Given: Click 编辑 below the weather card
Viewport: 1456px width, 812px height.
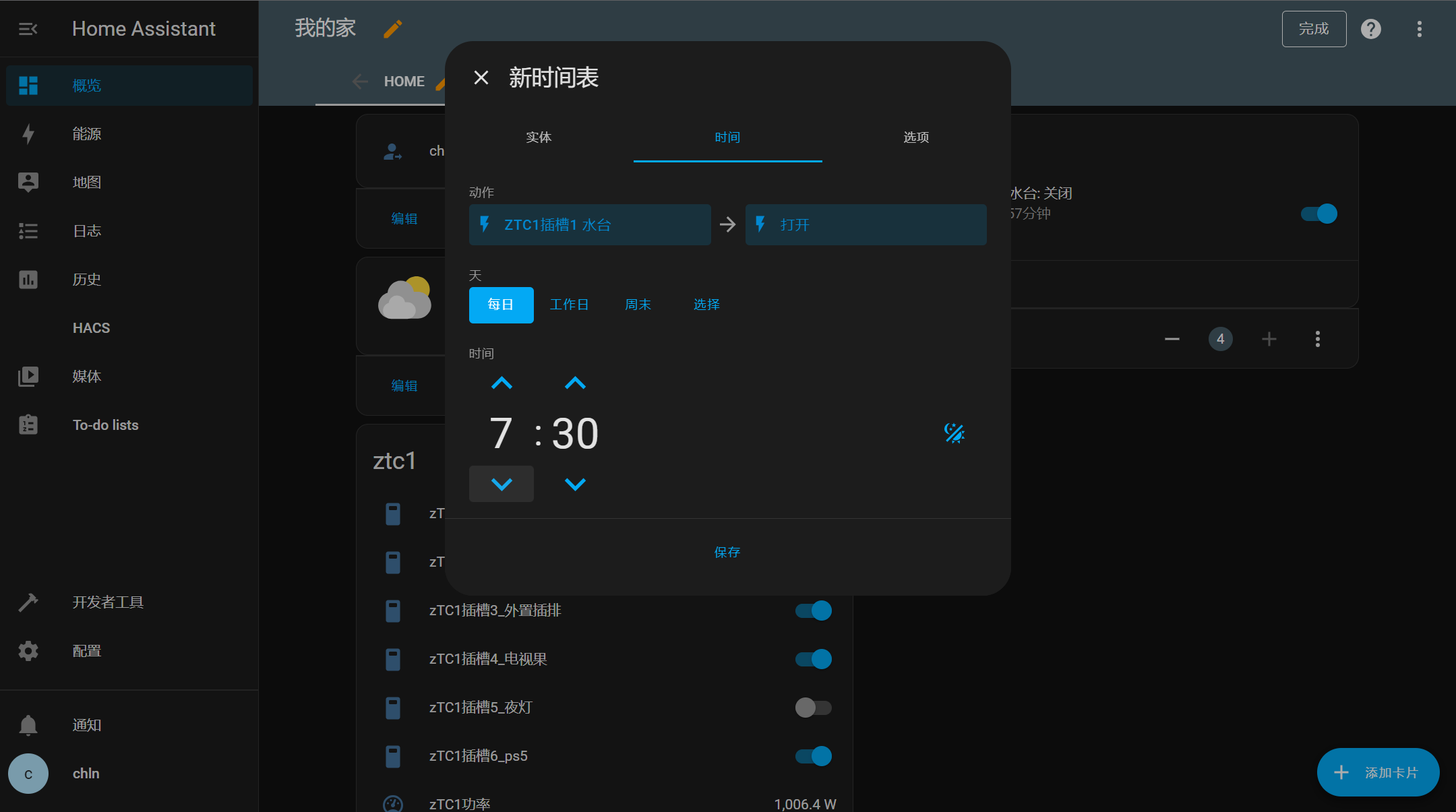Looking at the screenshot, I should pyautogui.click(x=404, y=385).
